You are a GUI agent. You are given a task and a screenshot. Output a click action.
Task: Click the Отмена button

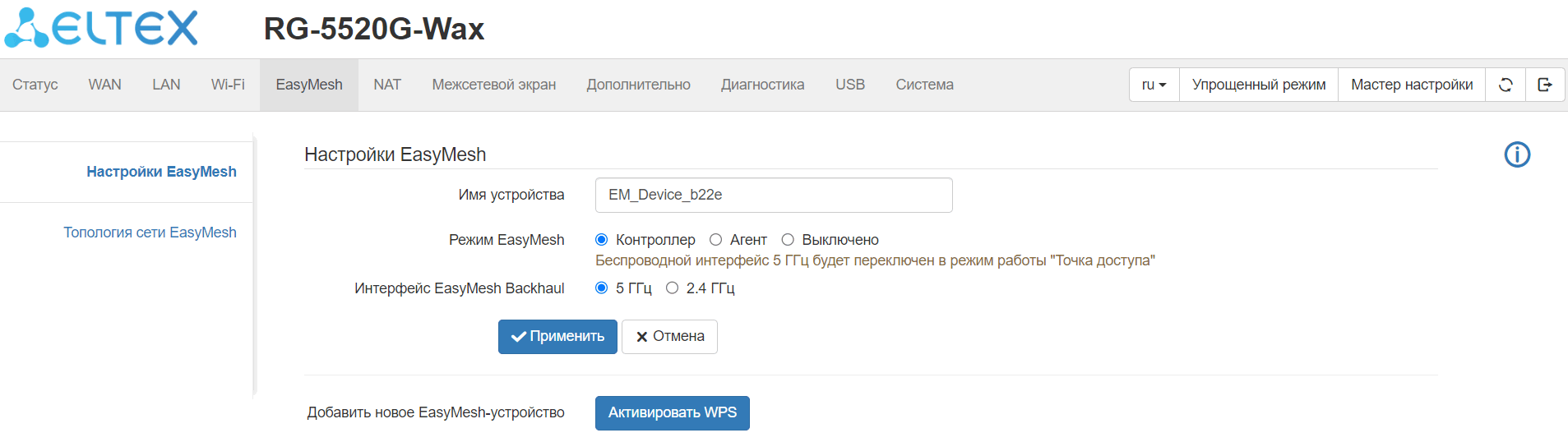[669, 337]
